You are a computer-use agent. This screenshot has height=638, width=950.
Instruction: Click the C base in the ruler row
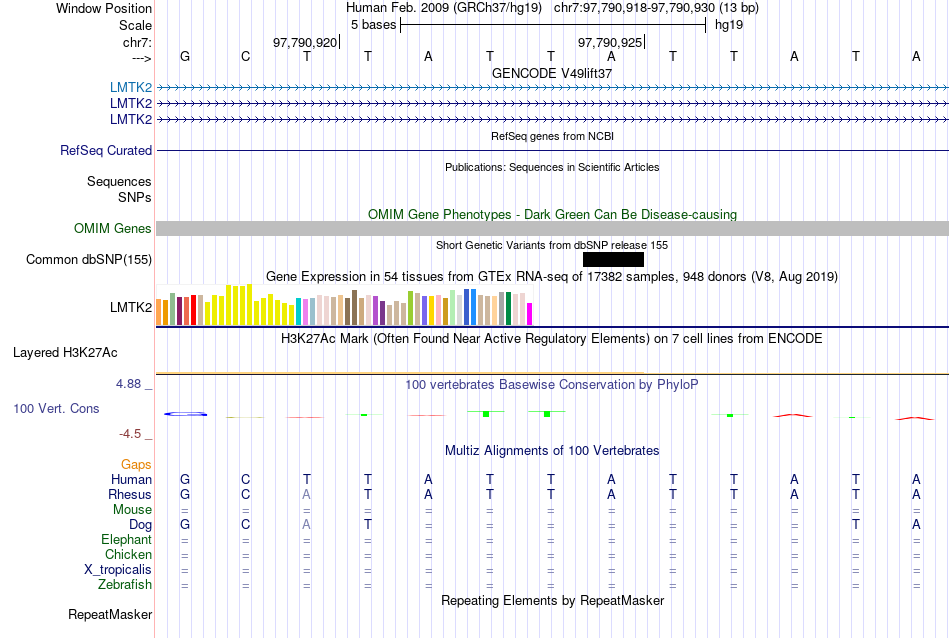click(x=245, y=56)
